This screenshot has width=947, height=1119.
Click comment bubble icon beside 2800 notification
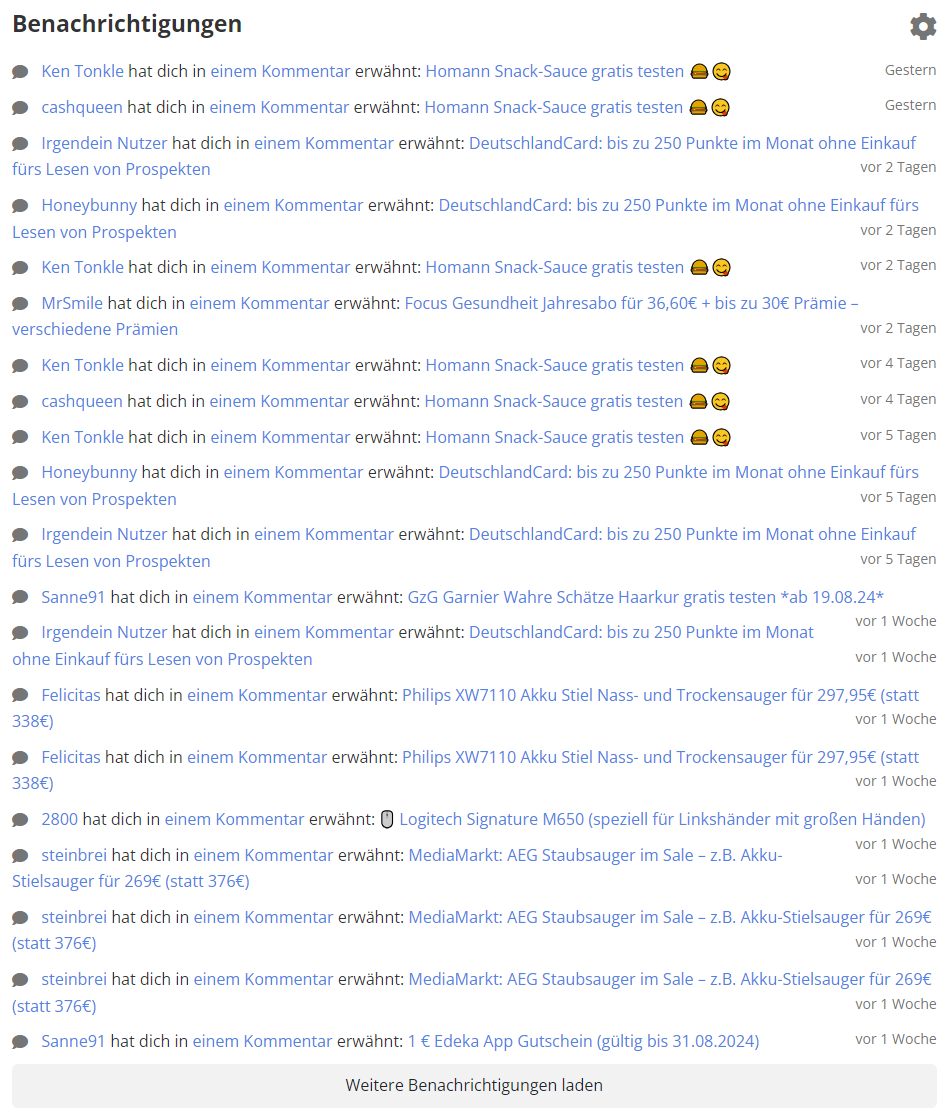(20, 820)
